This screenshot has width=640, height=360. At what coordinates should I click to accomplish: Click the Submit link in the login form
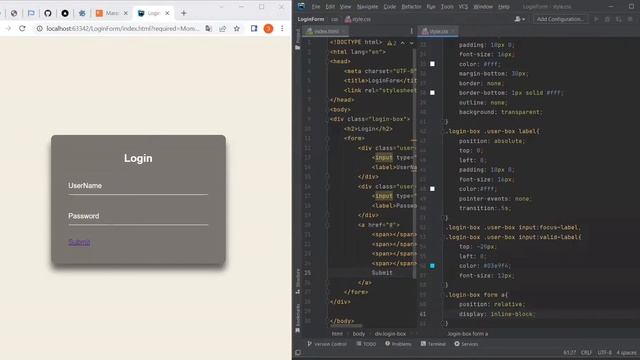coord(79,242)
